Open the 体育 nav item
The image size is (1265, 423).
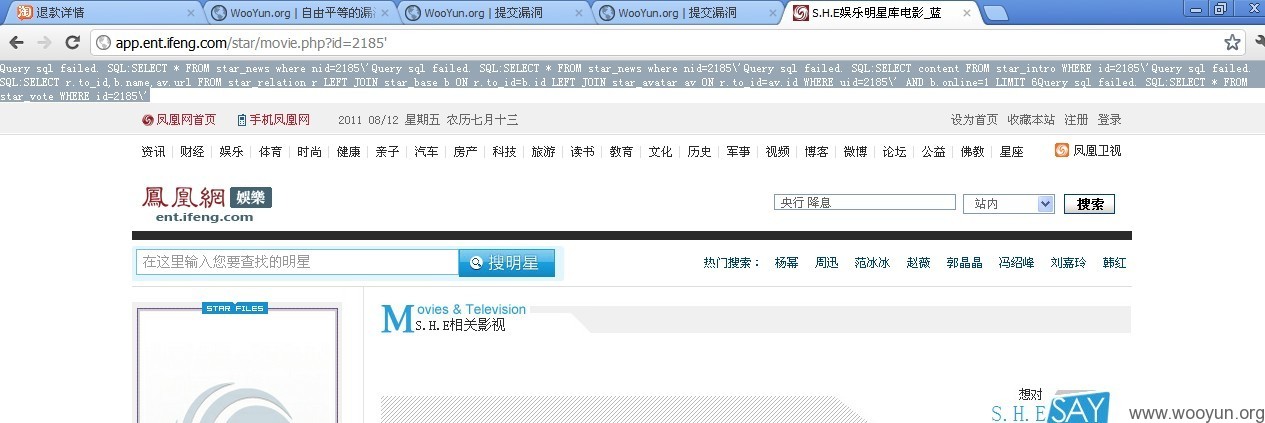click(270, 152)
